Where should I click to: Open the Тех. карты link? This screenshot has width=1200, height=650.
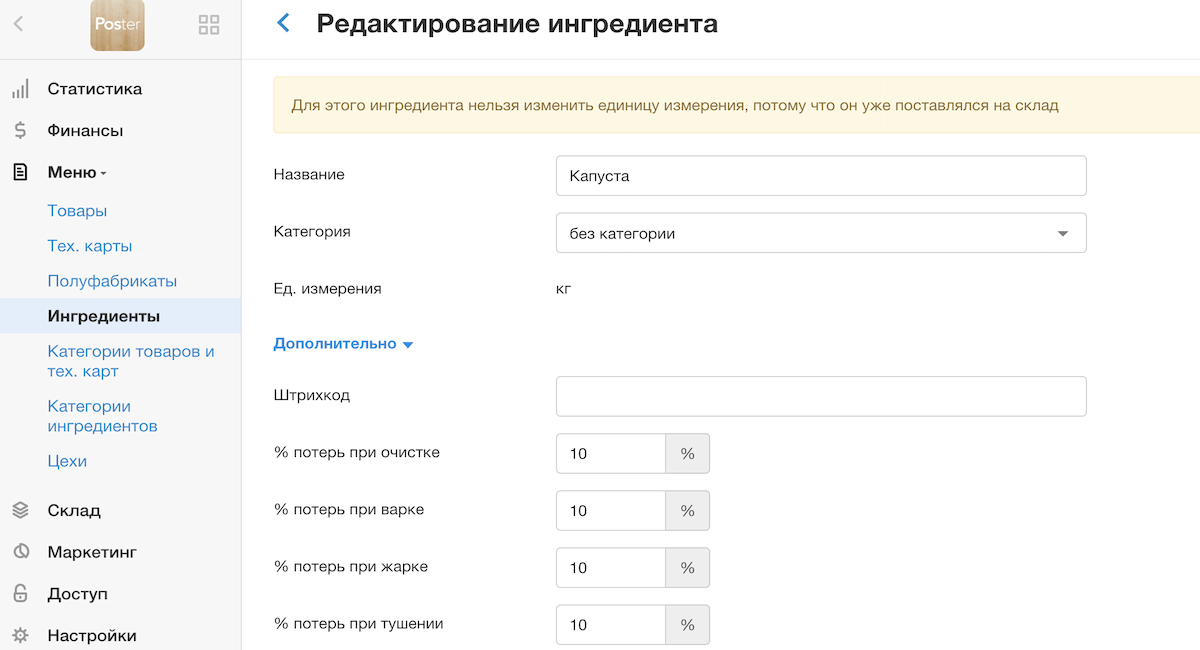(90, 246)
